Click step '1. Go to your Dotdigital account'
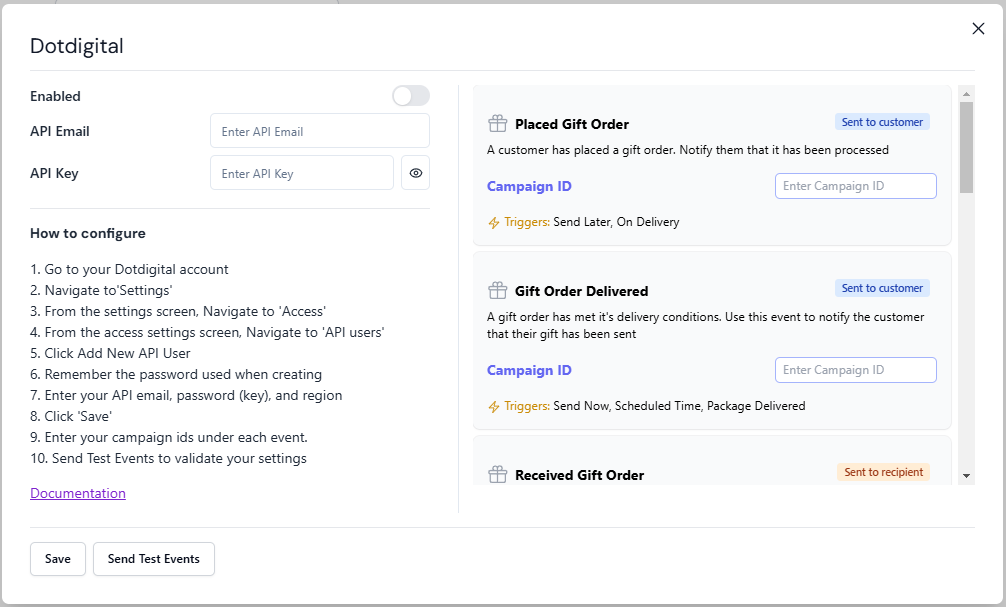The image size is (1006, 607). [x=129, y=269]
